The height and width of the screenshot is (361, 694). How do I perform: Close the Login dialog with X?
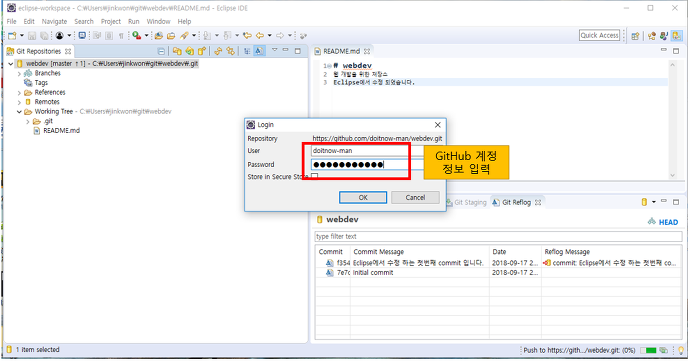(x=437, y=125)
